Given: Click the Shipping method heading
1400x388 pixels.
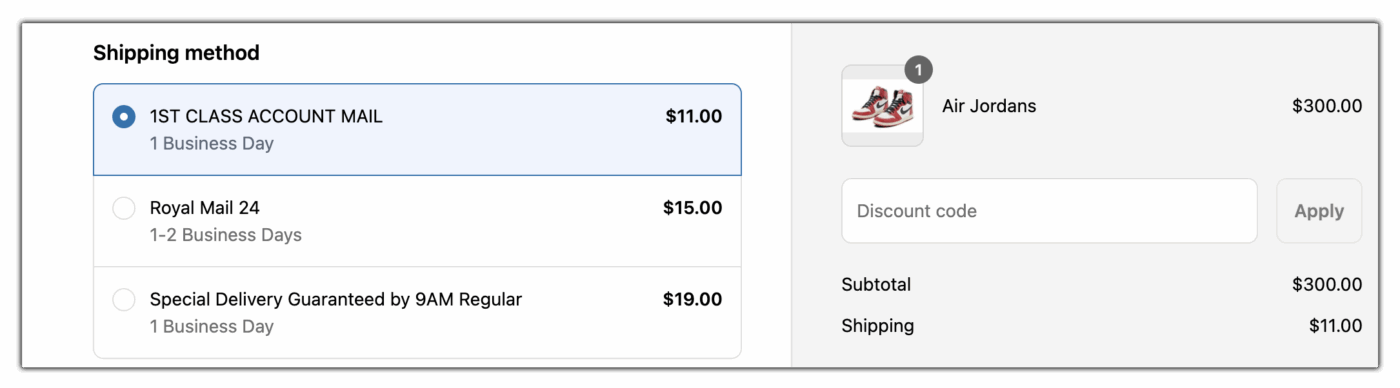Looking at the screenshot, I should [176, 53].
